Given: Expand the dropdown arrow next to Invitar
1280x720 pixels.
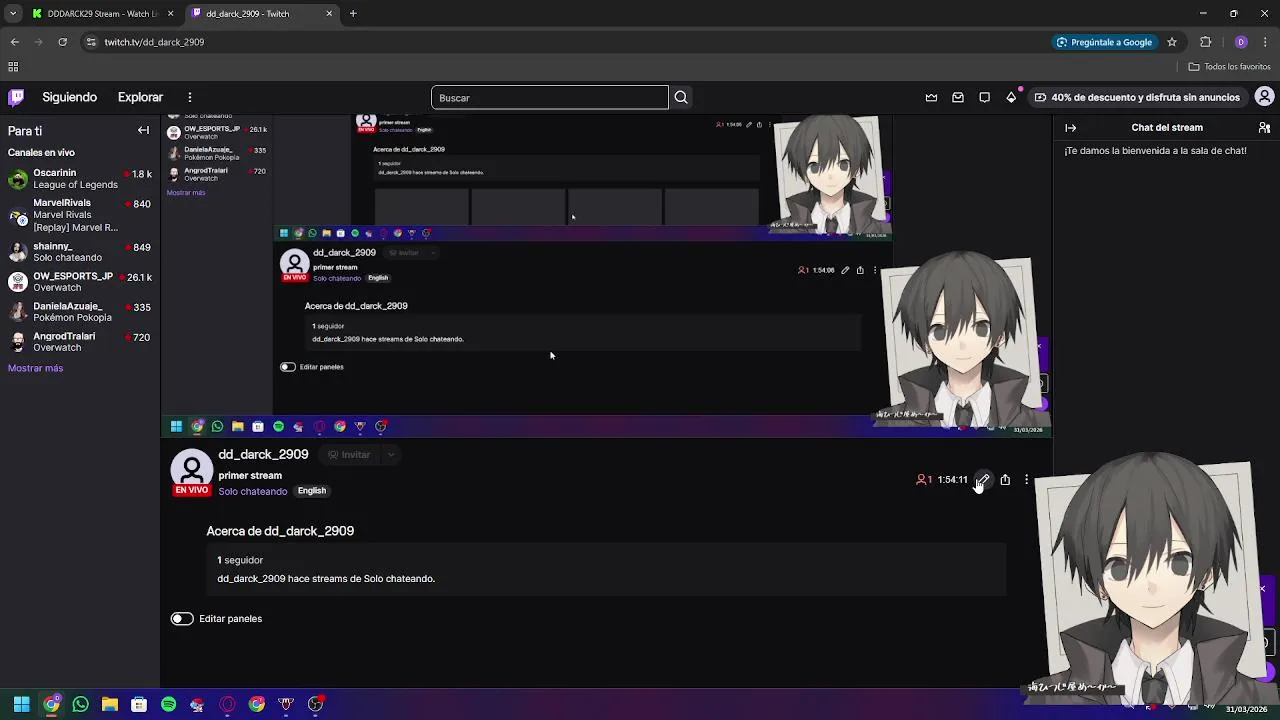Looking at the screenshot, I should point(391,455).
